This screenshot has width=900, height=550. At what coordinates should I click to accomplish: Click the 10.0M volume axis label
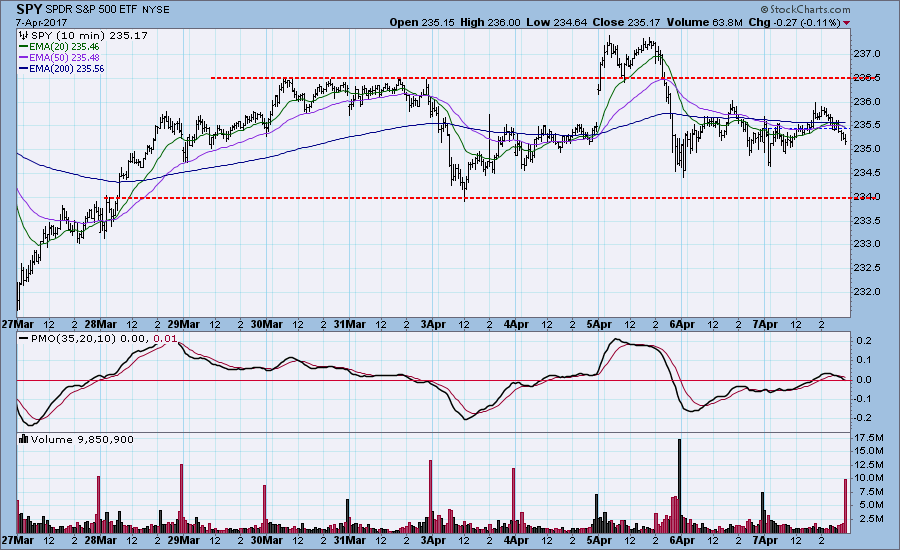(x=870, y=478)
